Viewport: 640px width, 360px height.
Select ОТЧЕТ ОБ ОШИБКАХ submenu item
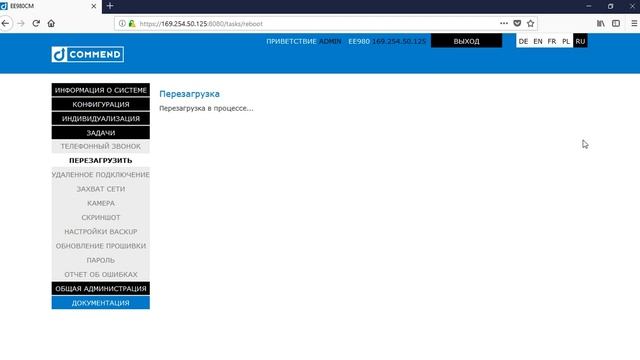101,274
